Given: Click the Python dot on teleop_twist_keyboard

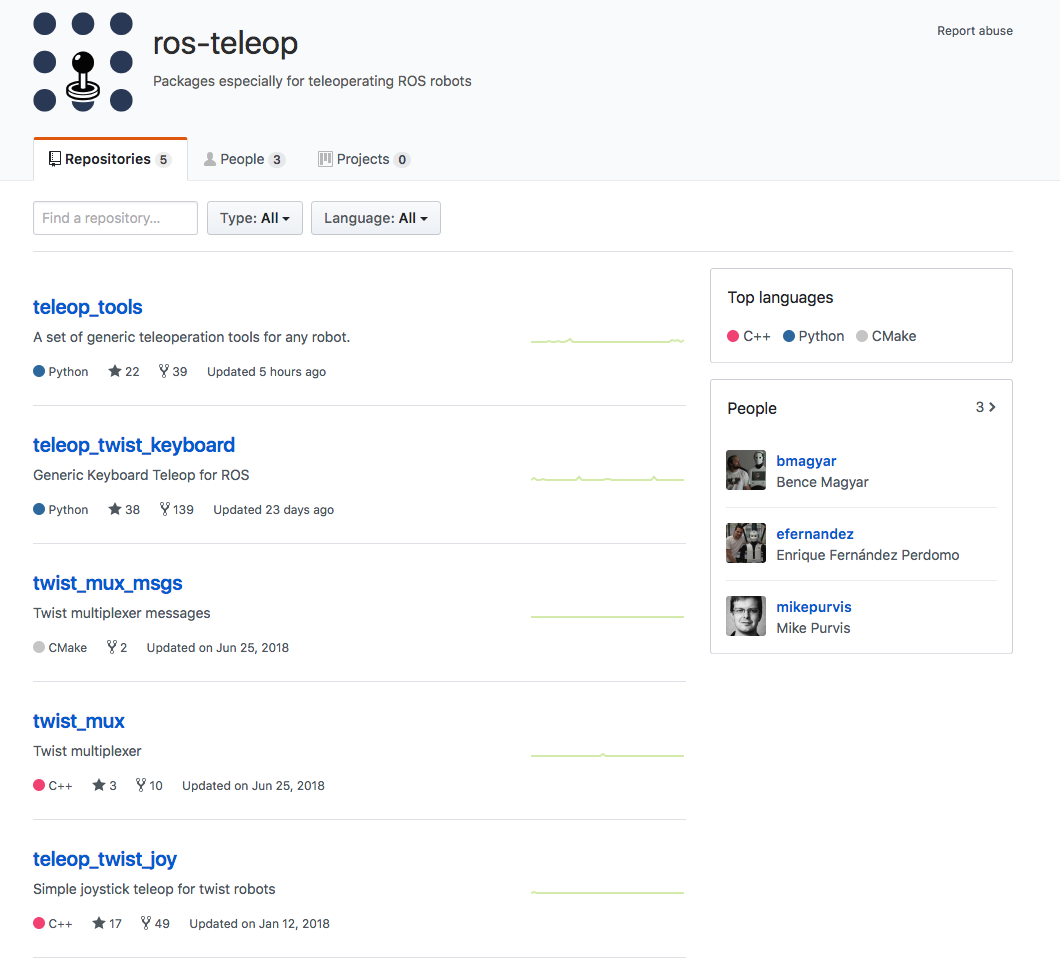Looking at the screenshot, I should (x=39, y=509).
